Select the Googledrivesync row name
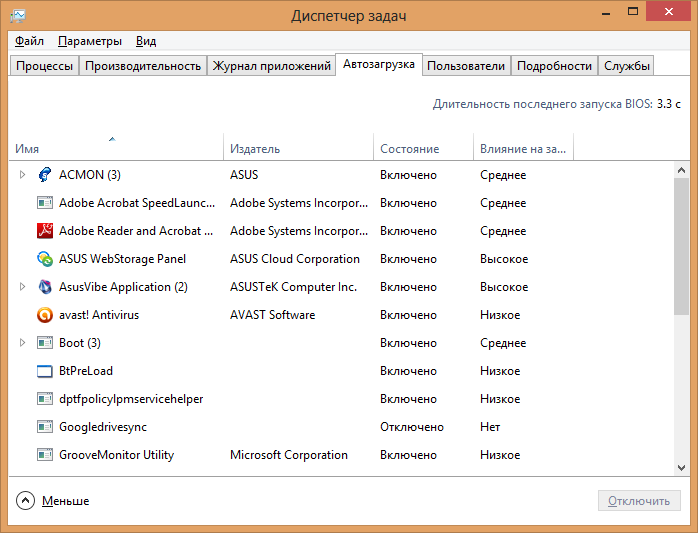The image size is (698, 533). coord(103,427)
